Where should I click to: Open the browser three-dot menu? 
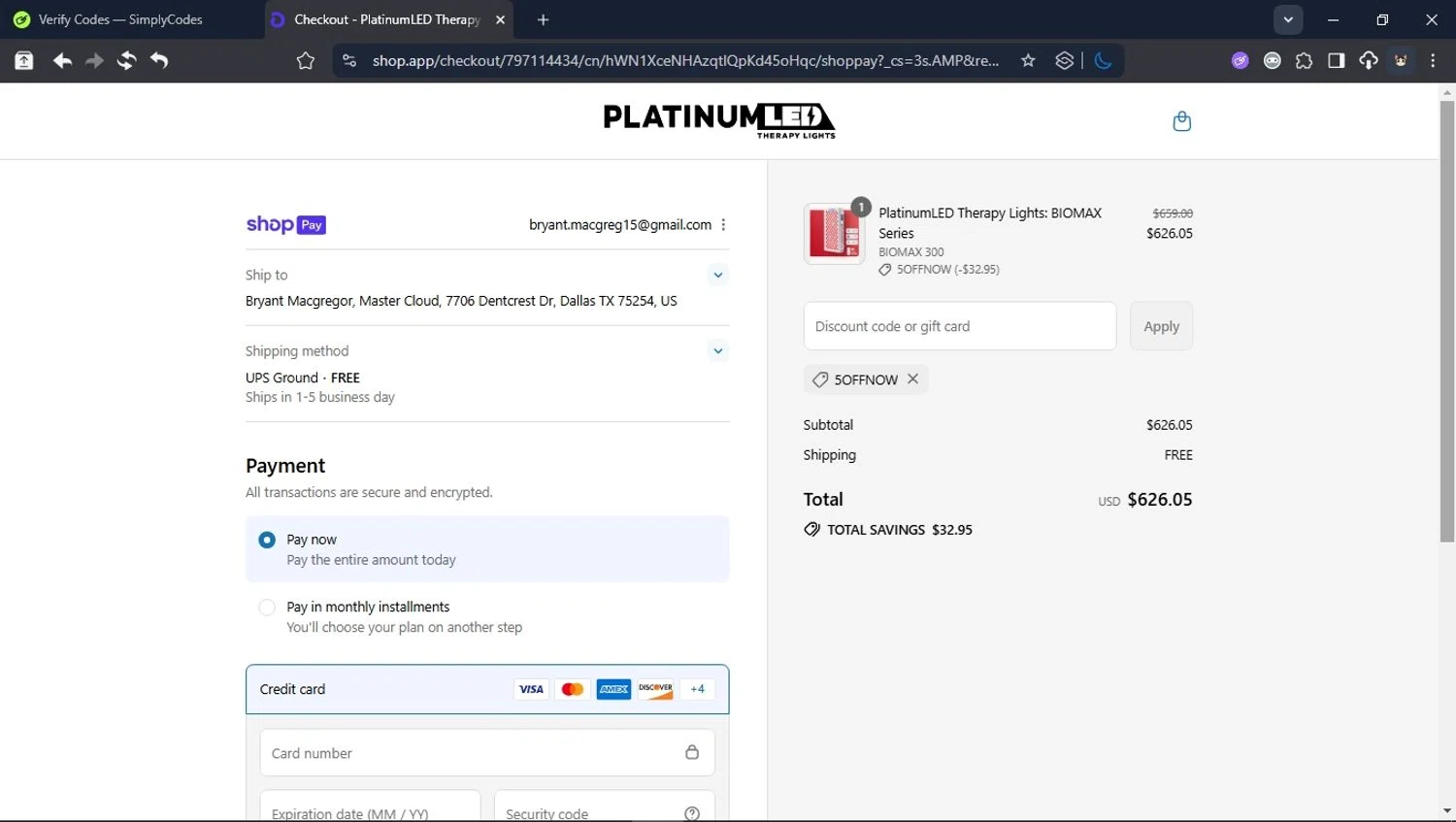[1433, 60]
